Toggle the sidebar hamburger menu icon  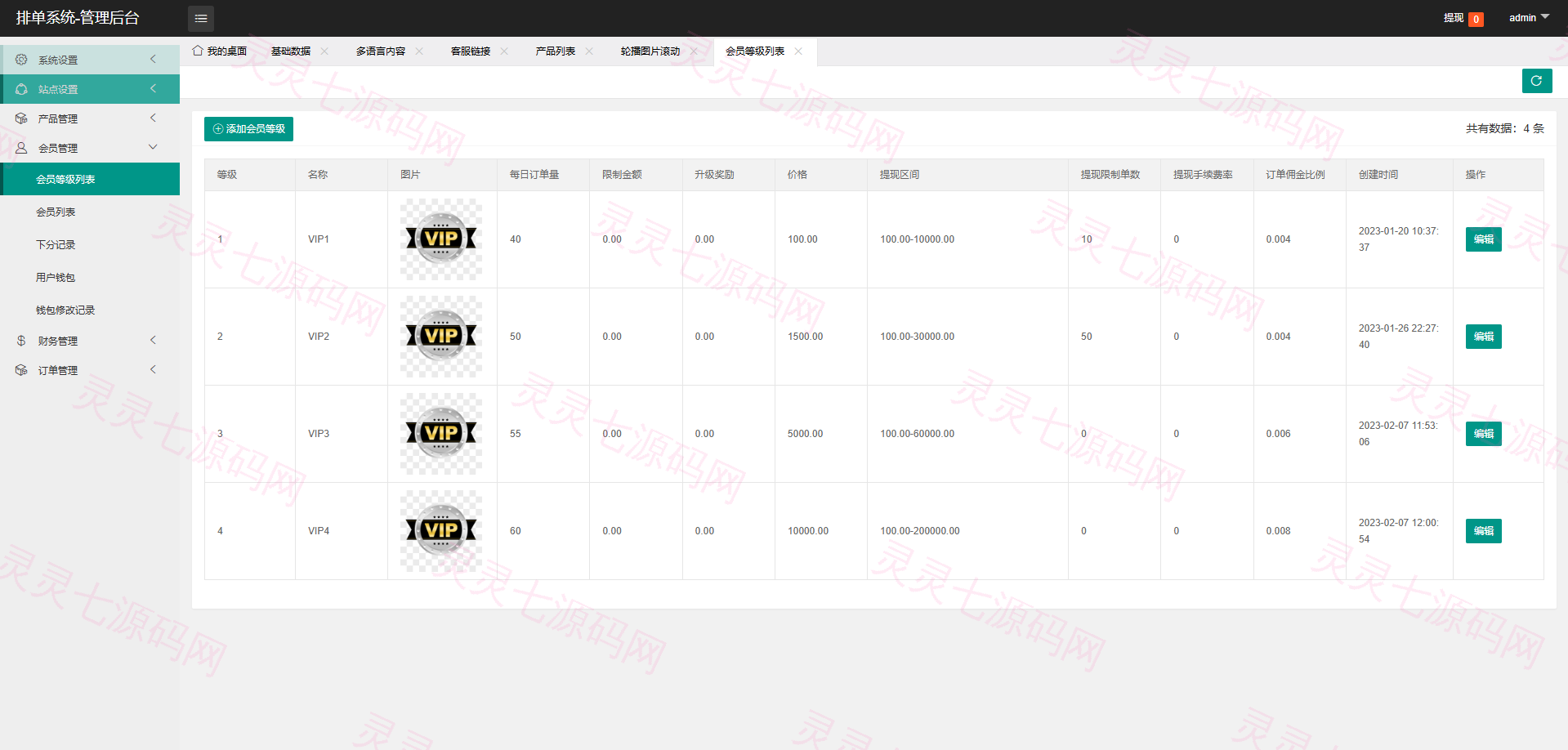pyautogui.click(x=201, y=18)
